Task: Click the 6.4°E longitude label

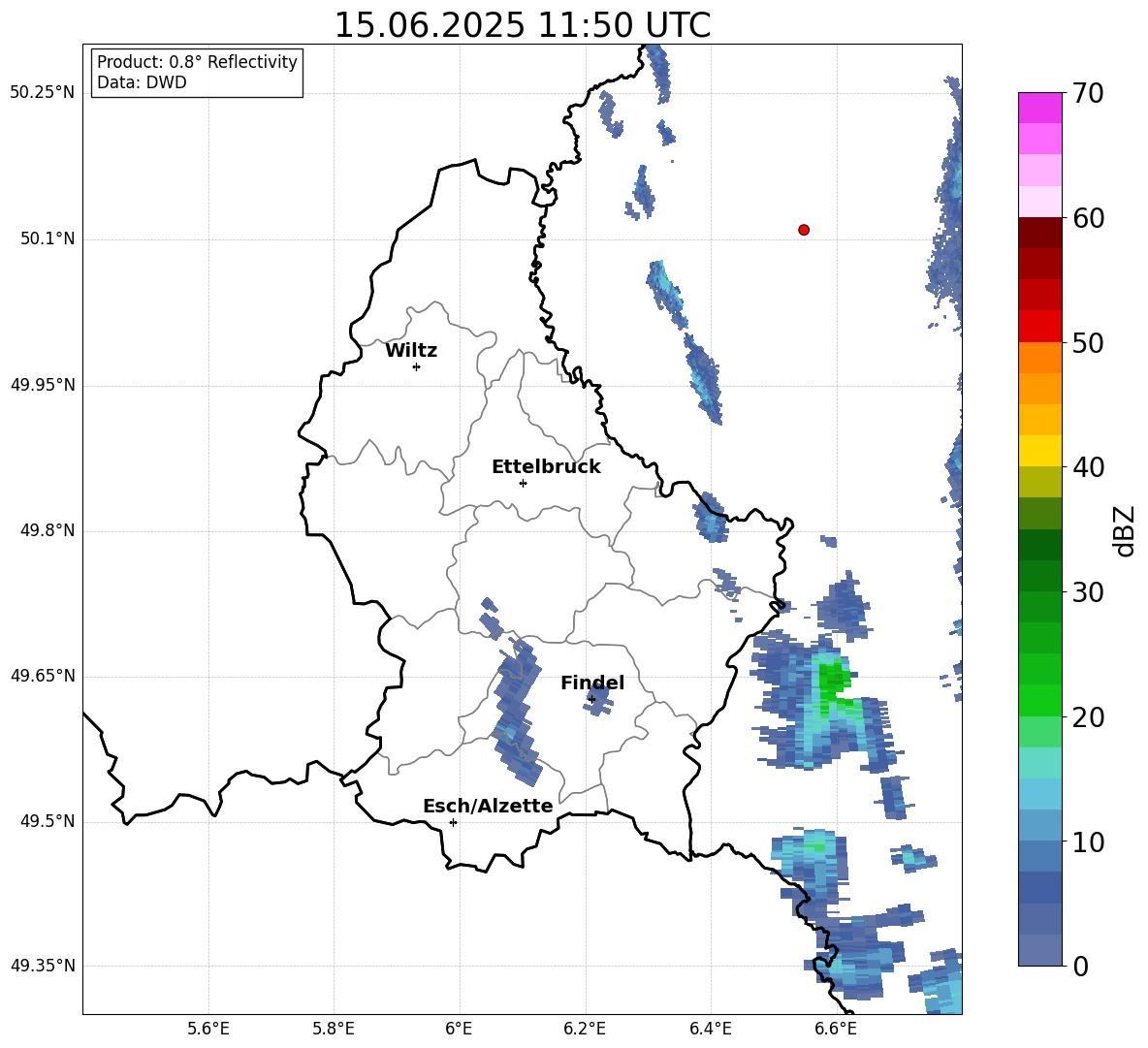Action: (710, 1029)
